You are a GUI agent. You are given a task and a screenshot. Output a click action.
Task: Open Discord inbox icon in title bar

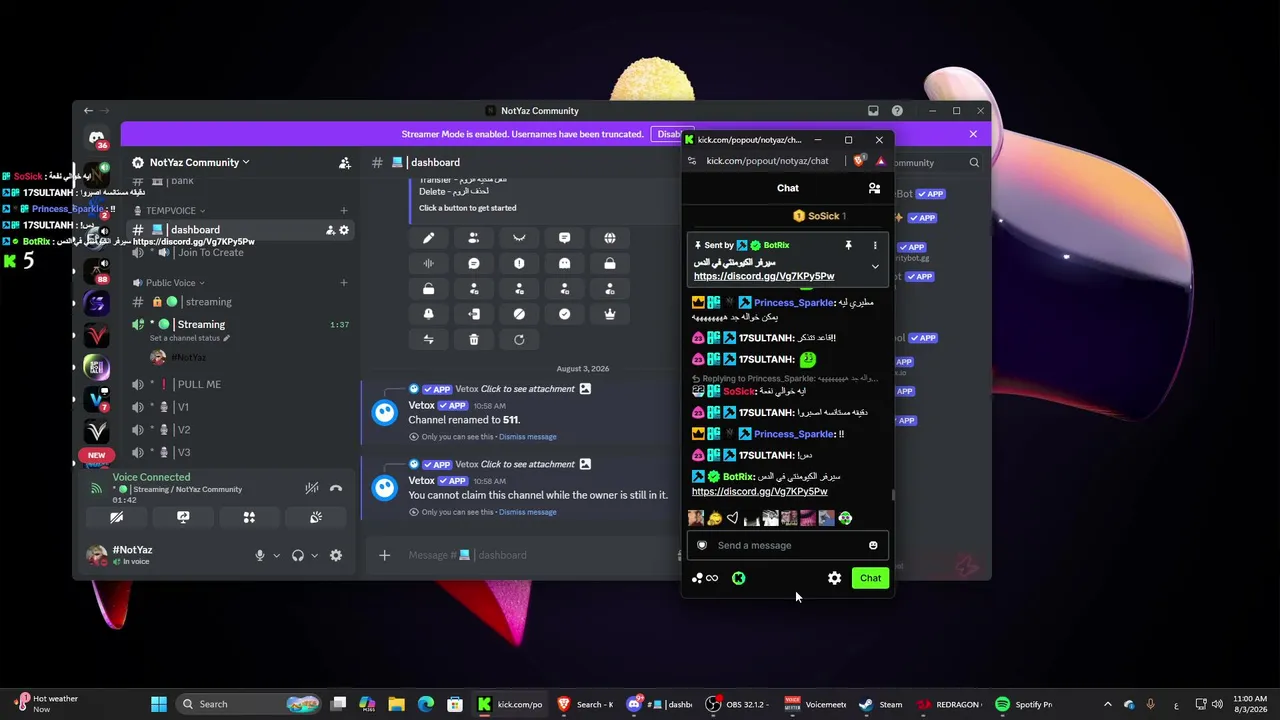click(x=873, y=111)
